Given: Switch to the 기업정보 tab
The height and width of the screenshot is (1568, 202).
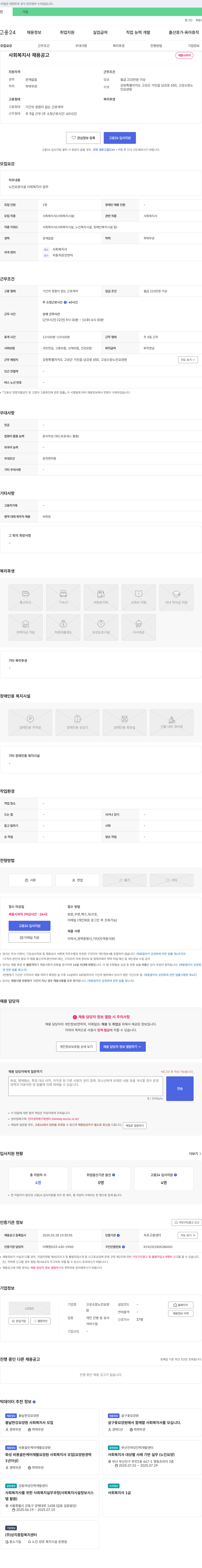Looking at the screenshot, I should (194, 46).
